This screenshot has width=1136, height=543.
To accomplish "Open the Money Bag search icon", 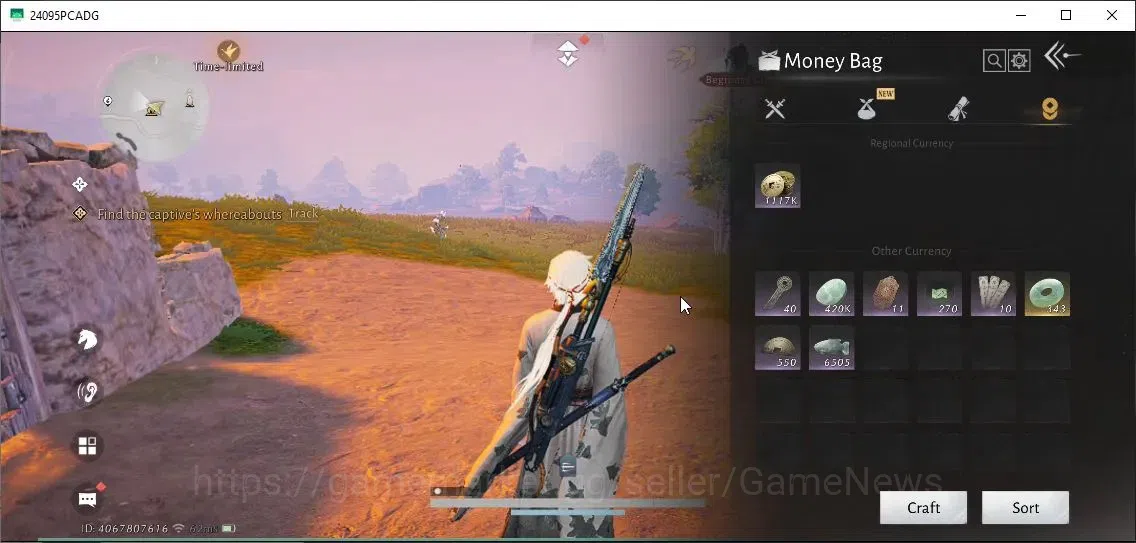I will pos(993,61).
